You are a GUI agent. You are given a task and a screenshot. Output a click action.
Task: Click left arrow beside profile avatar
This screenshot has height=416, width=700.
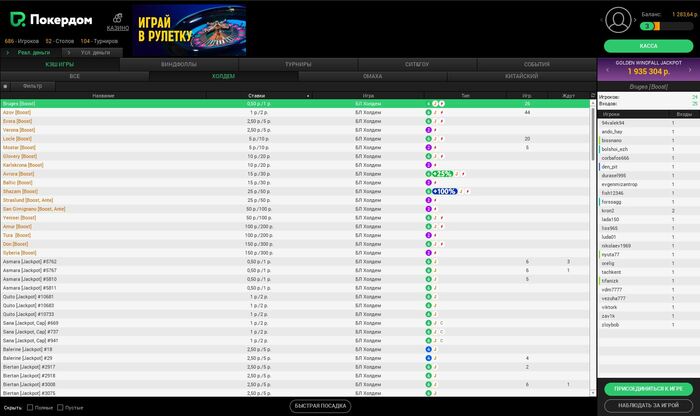(x=601, y=20)
